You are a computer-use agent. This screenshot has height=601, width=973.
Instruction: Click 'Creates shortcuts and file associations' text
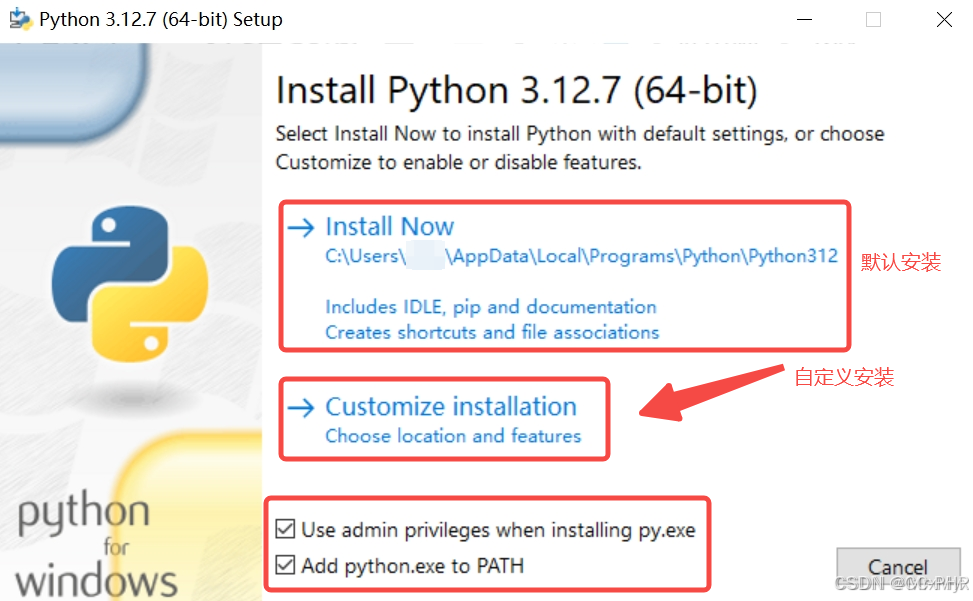492,332
